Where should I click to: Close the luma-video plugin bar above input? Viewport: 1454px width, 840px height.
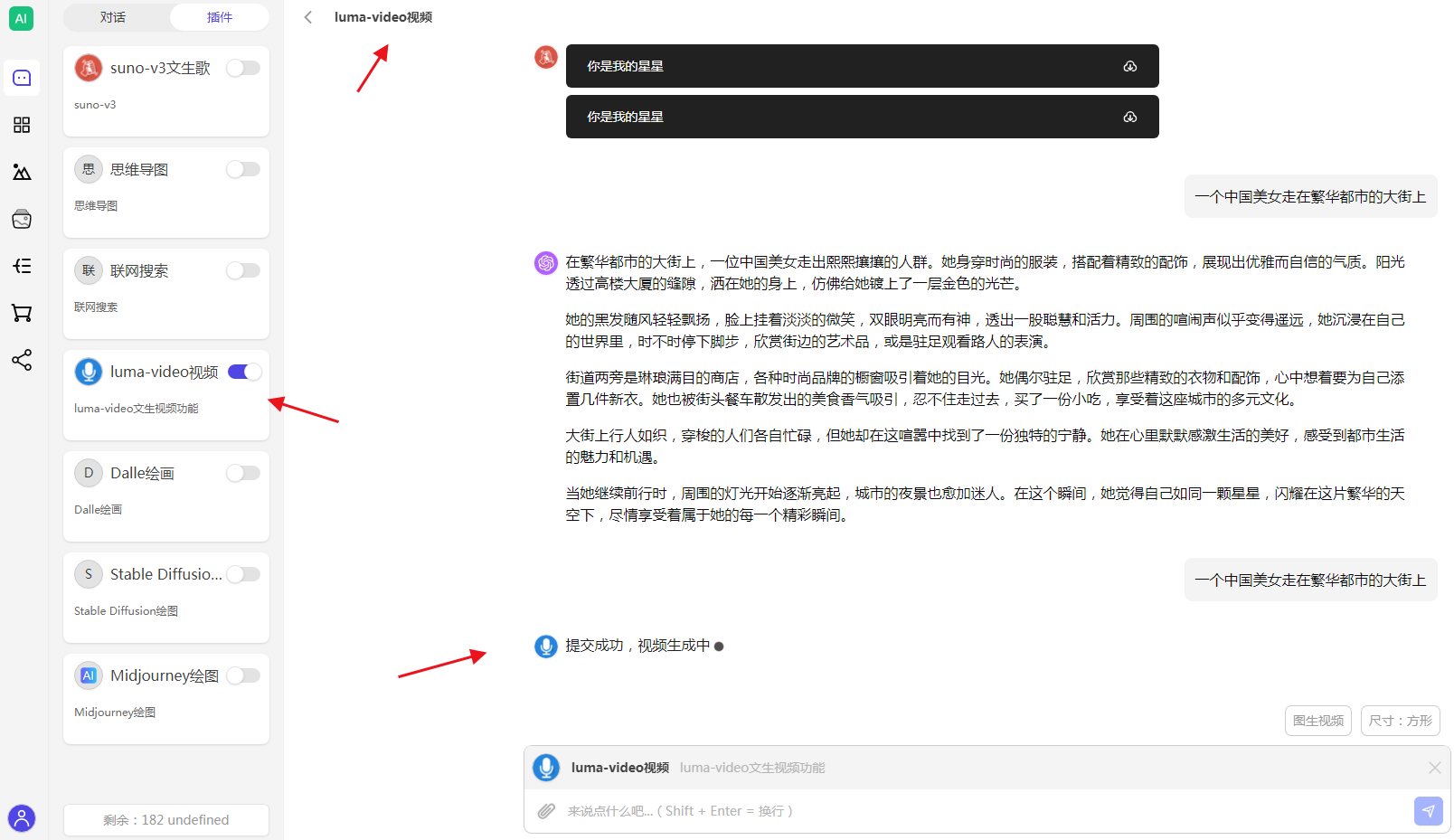(x=1435, y=768)
